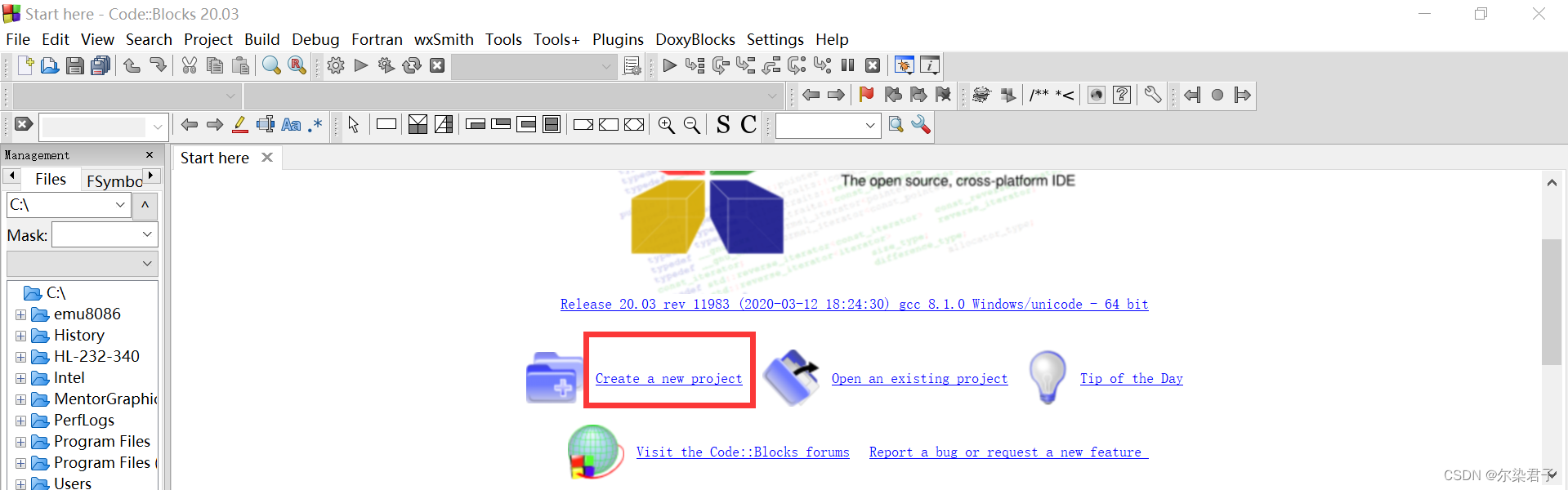The image size is (1568, 490).
Task: Click Create a new project link
Action: click(x=668, y=379)
